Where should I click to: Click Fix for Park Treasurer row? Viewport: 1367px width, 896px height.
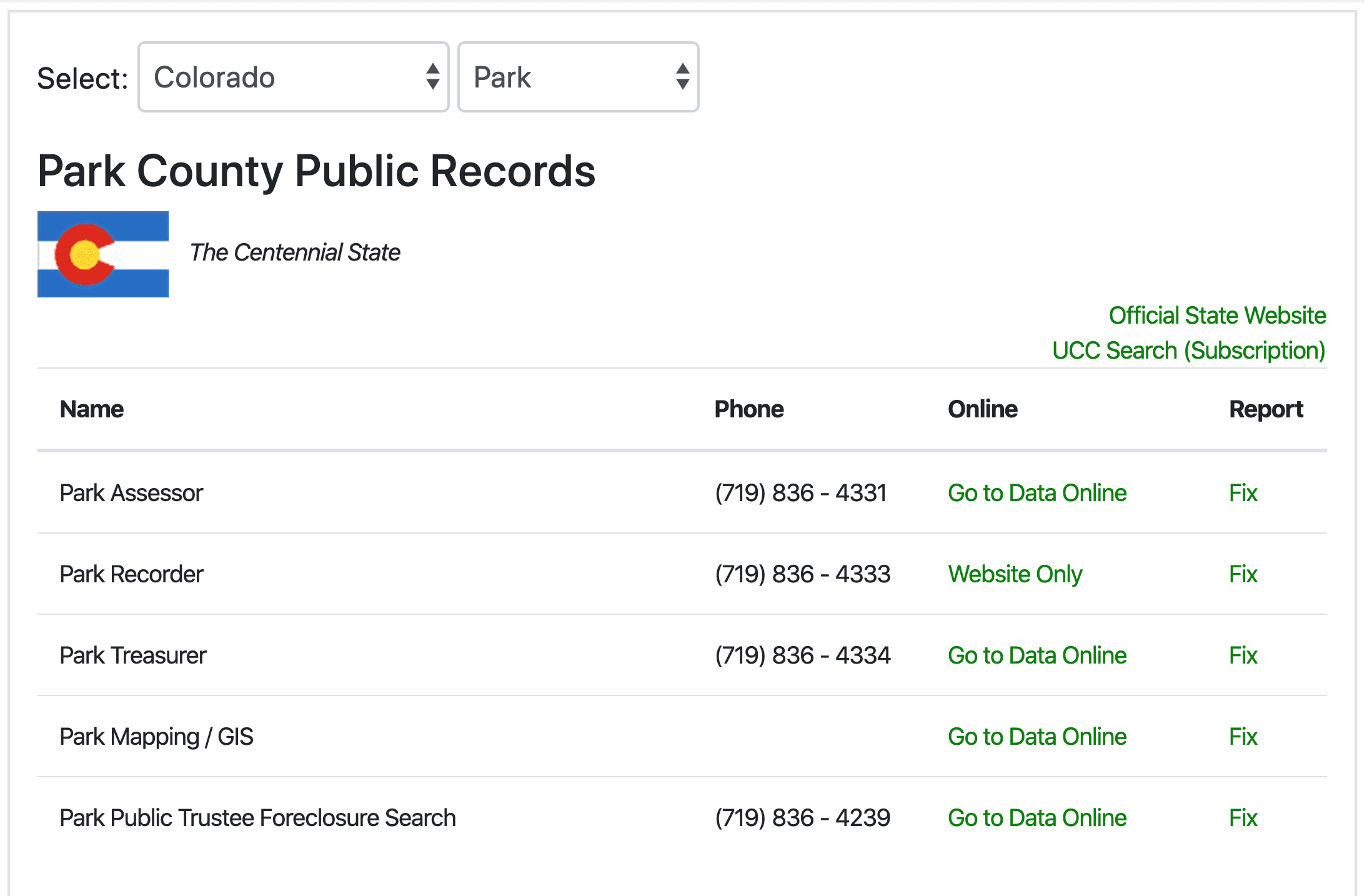[1243, 655]
